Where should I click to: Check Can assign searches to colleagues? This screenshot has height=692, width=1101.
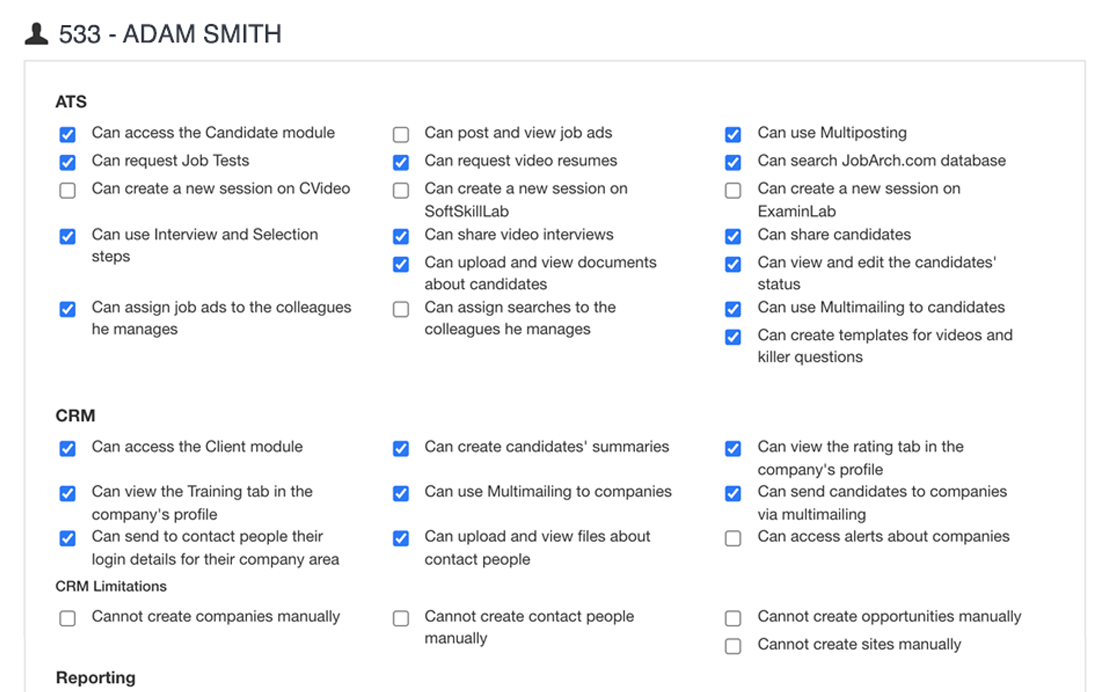401,309
